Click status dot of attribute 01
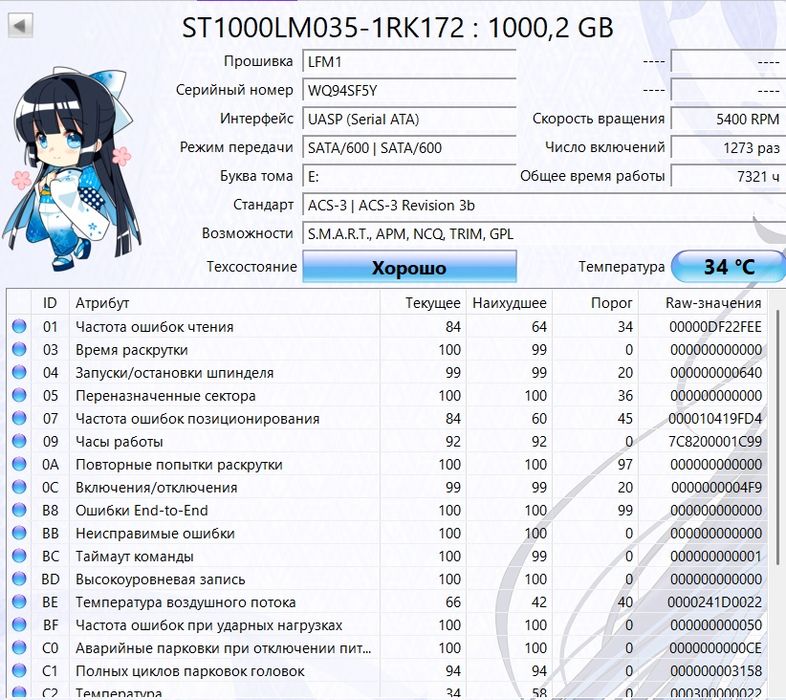Screen dimensions: 786x700 (19, 326)
